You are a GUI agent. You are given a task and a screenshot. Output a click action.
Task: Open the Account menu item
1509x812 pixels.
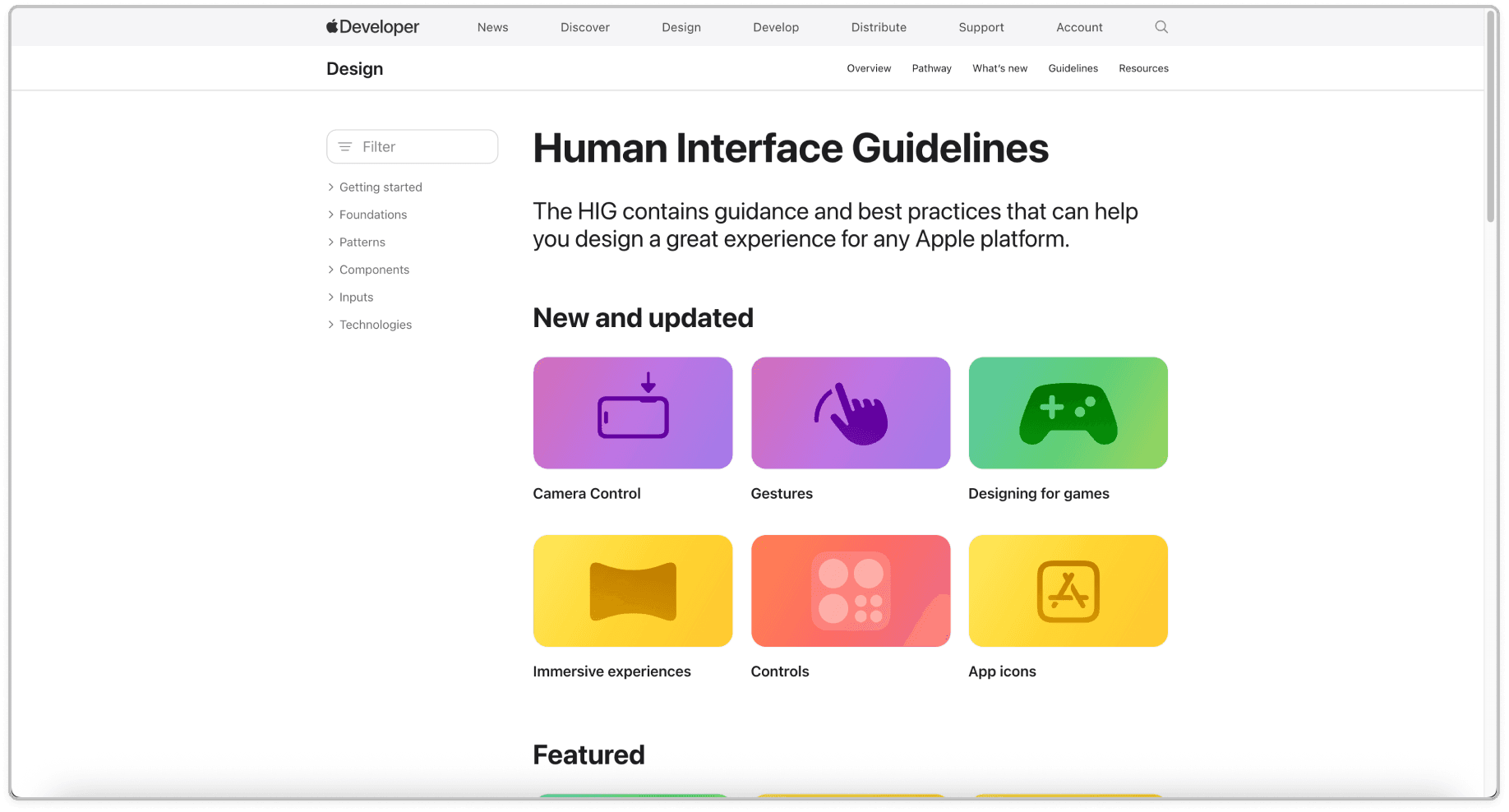pos(1079,27)
